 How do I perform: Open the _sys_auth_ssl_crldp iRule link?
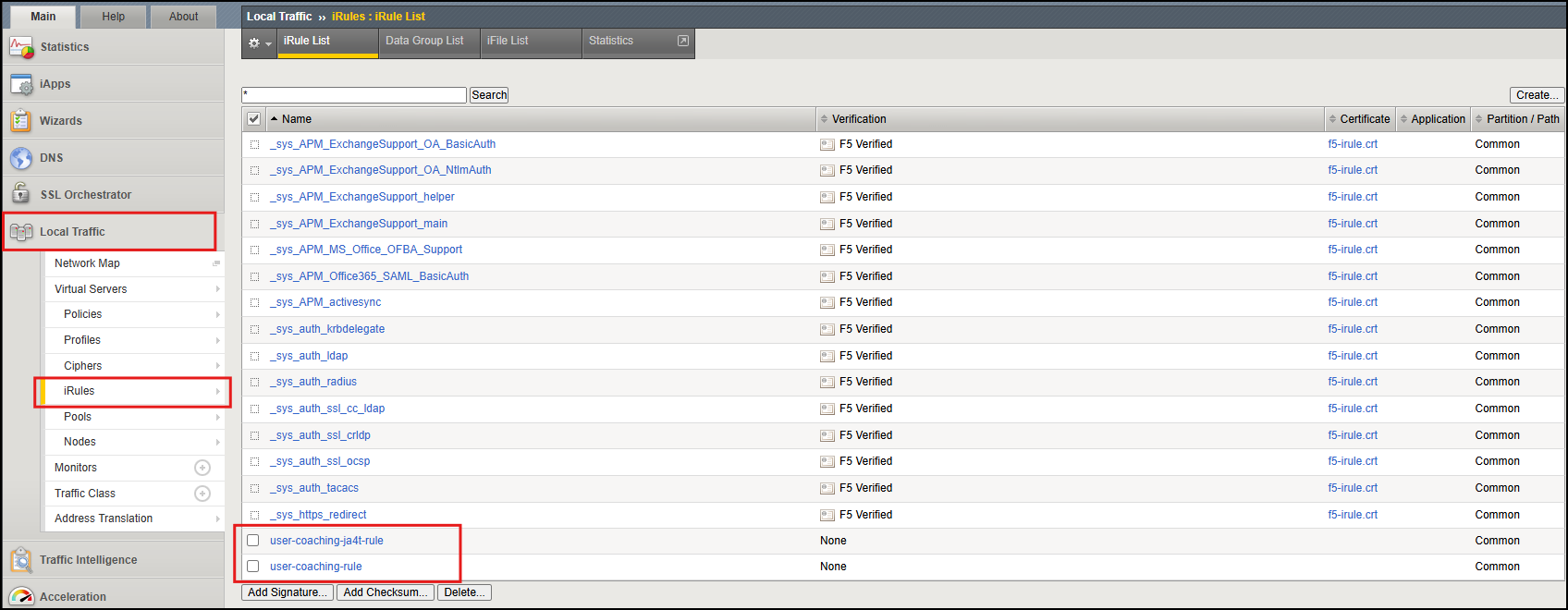(x=320, y=435)
